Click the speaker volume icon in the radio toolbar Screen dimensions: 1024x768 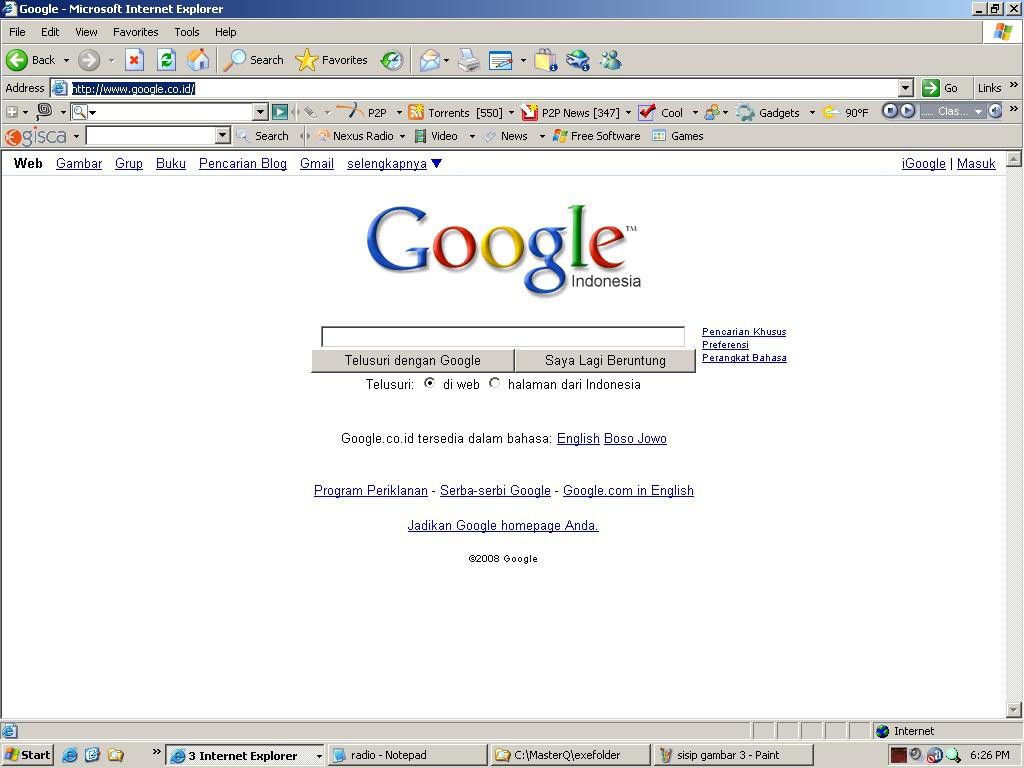tap(995, 111)
